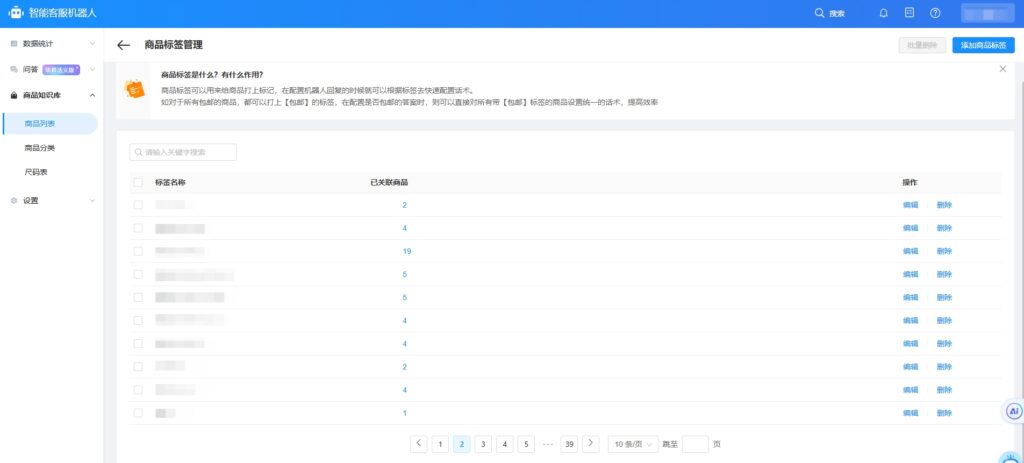Toggle the select-all checkbox in table header
Image resolution: width=1024 pixels, height=463 pixels.
138,182
